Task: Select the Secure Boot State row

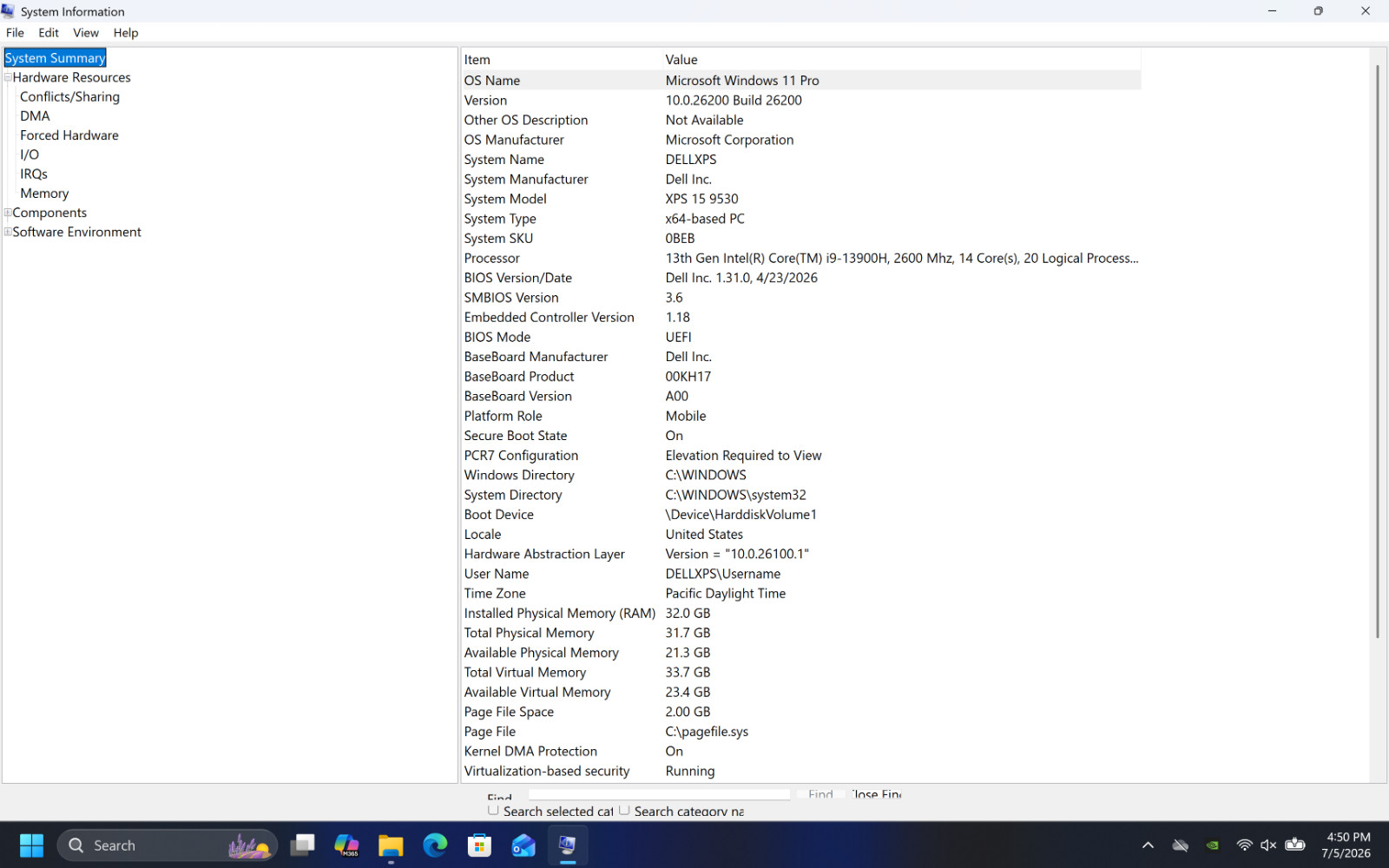Action: point(800,436)
